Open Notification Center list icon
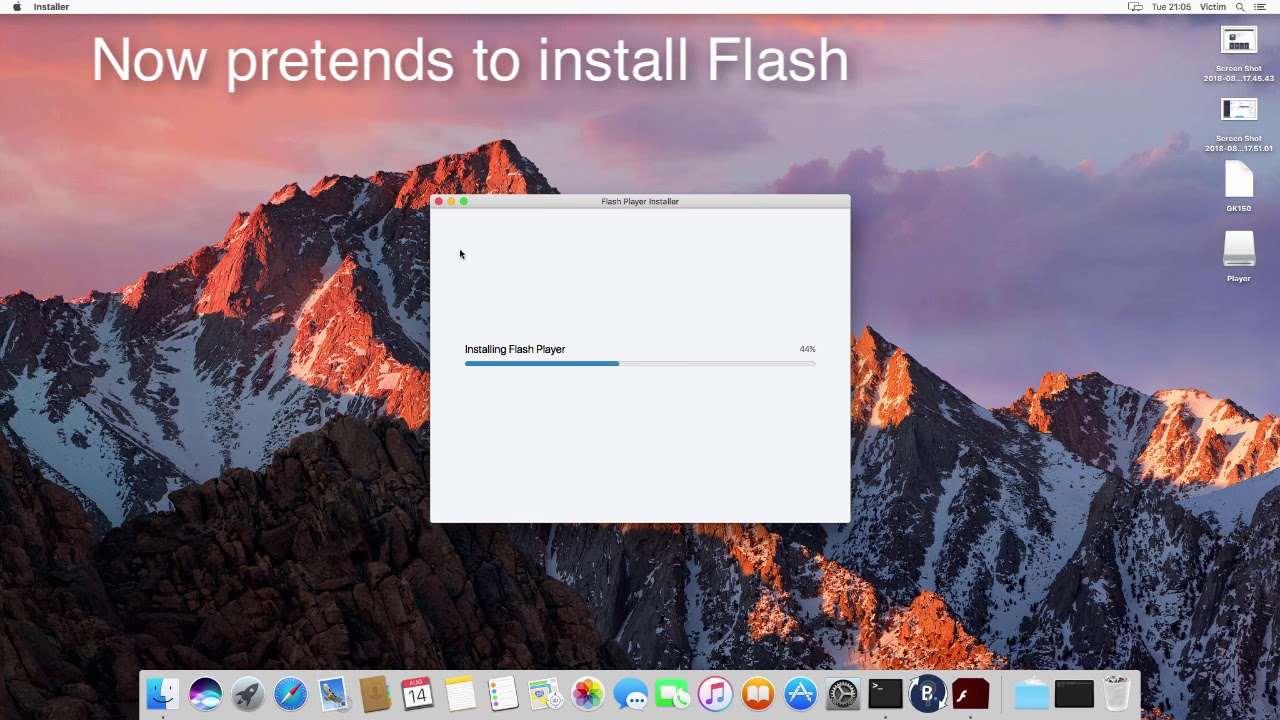Screen dimensions: 1280x720 click(x=1262, y=7)
